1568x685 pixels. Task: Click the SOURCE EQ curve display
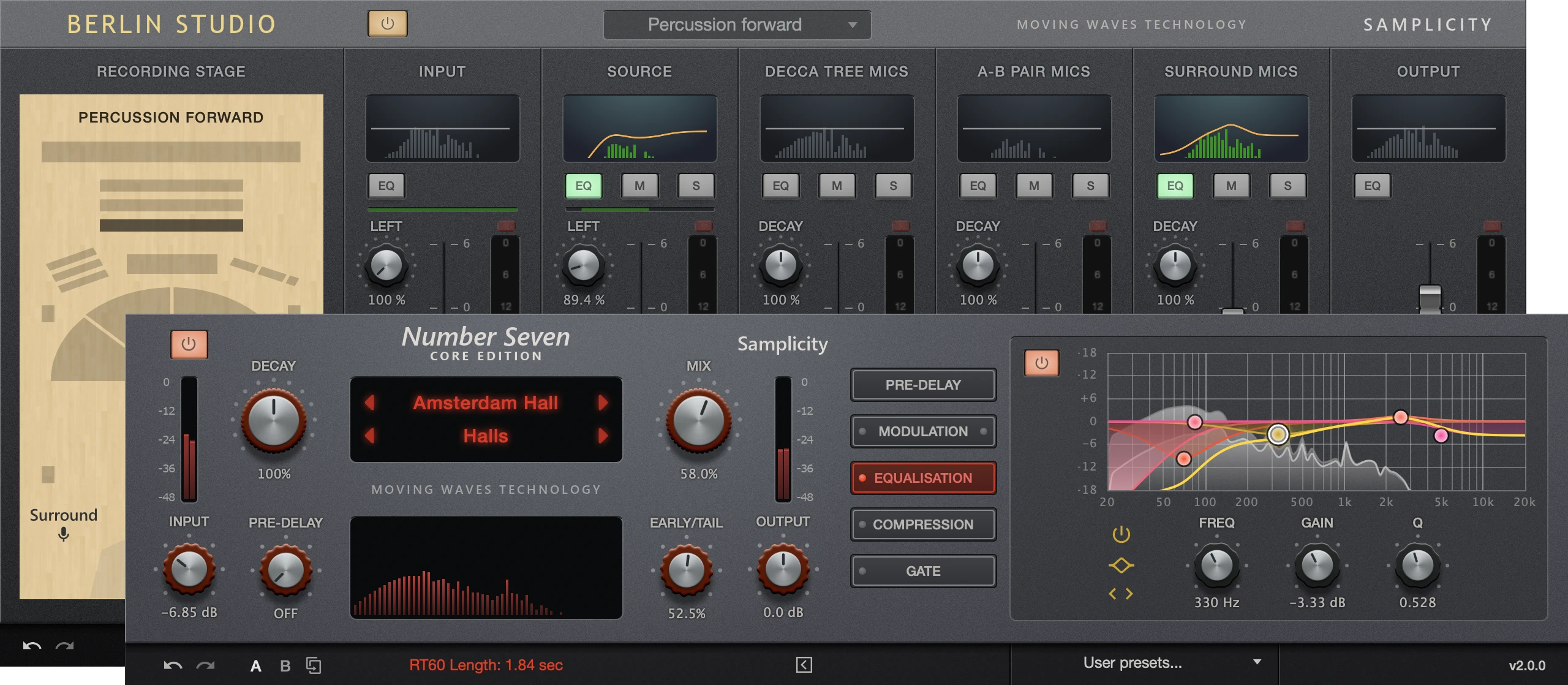639,128
